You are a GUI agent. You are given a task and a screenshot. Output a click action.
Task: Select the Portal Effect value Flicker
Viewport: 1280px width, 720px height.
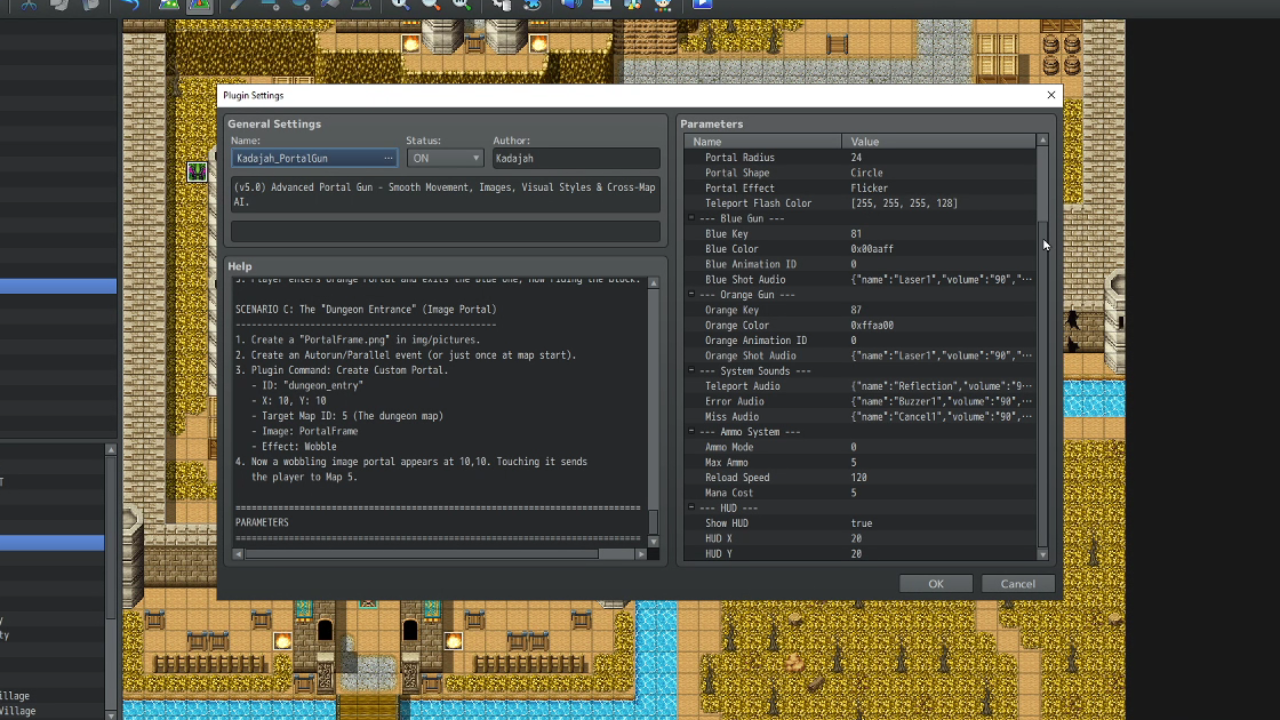tap(869, 188)
